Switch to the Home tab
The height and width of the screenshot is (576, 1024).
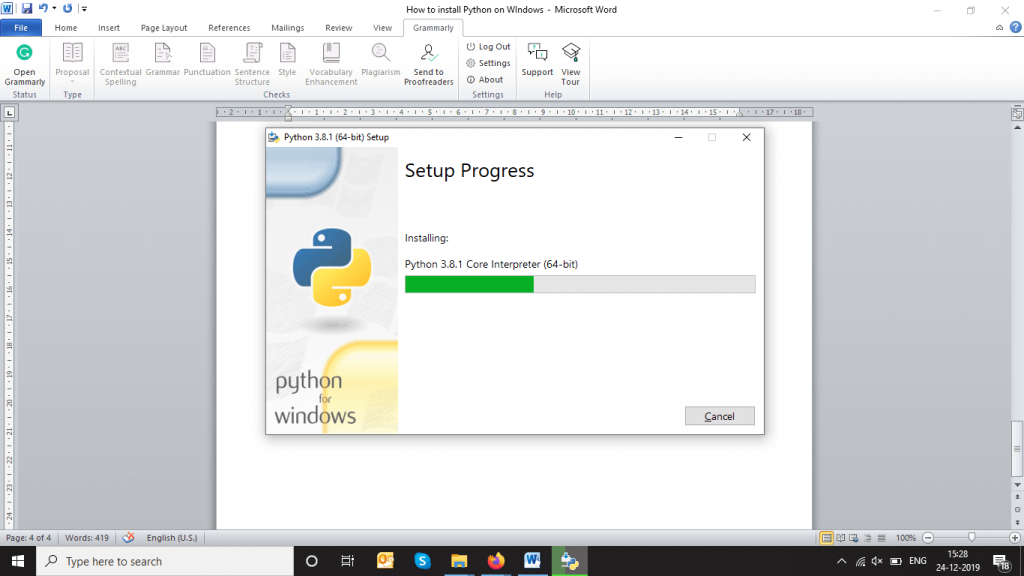click(x=66, y=28)
